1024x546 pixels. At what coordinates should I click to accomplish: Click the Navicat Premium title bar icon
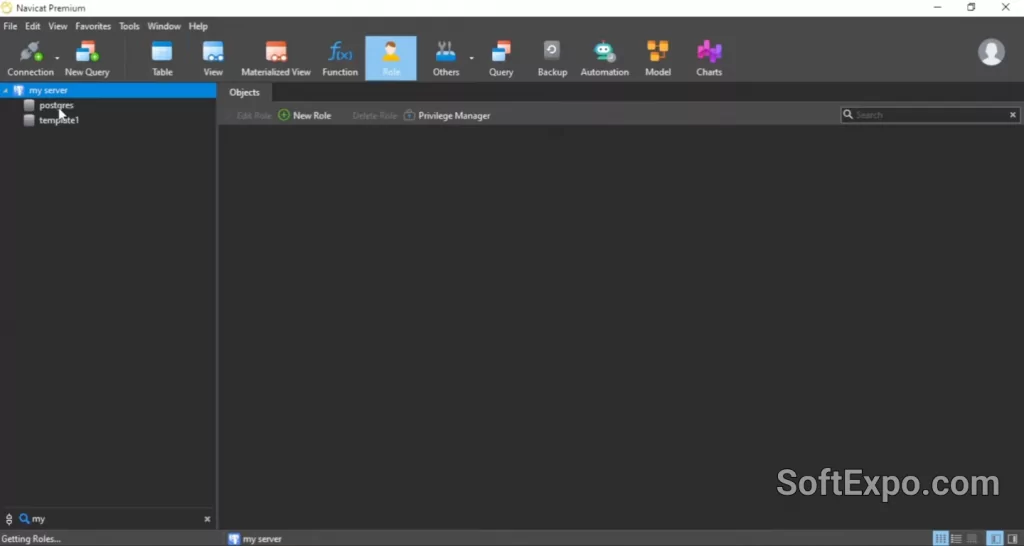[x=7, y=8]
